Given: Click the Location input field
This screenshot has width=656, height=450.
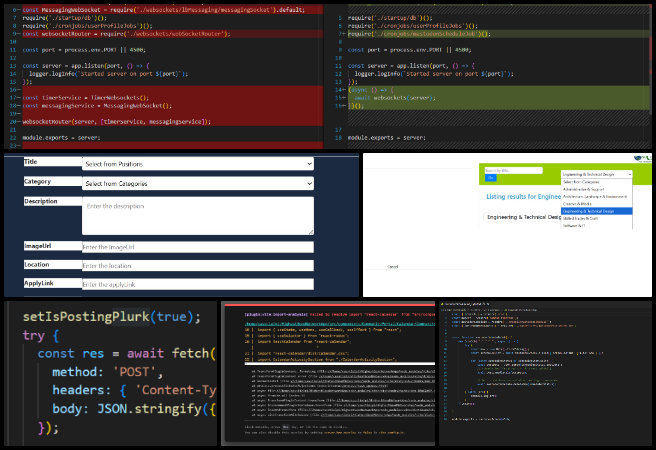Looking at the screenshot, I should point(198,266).
